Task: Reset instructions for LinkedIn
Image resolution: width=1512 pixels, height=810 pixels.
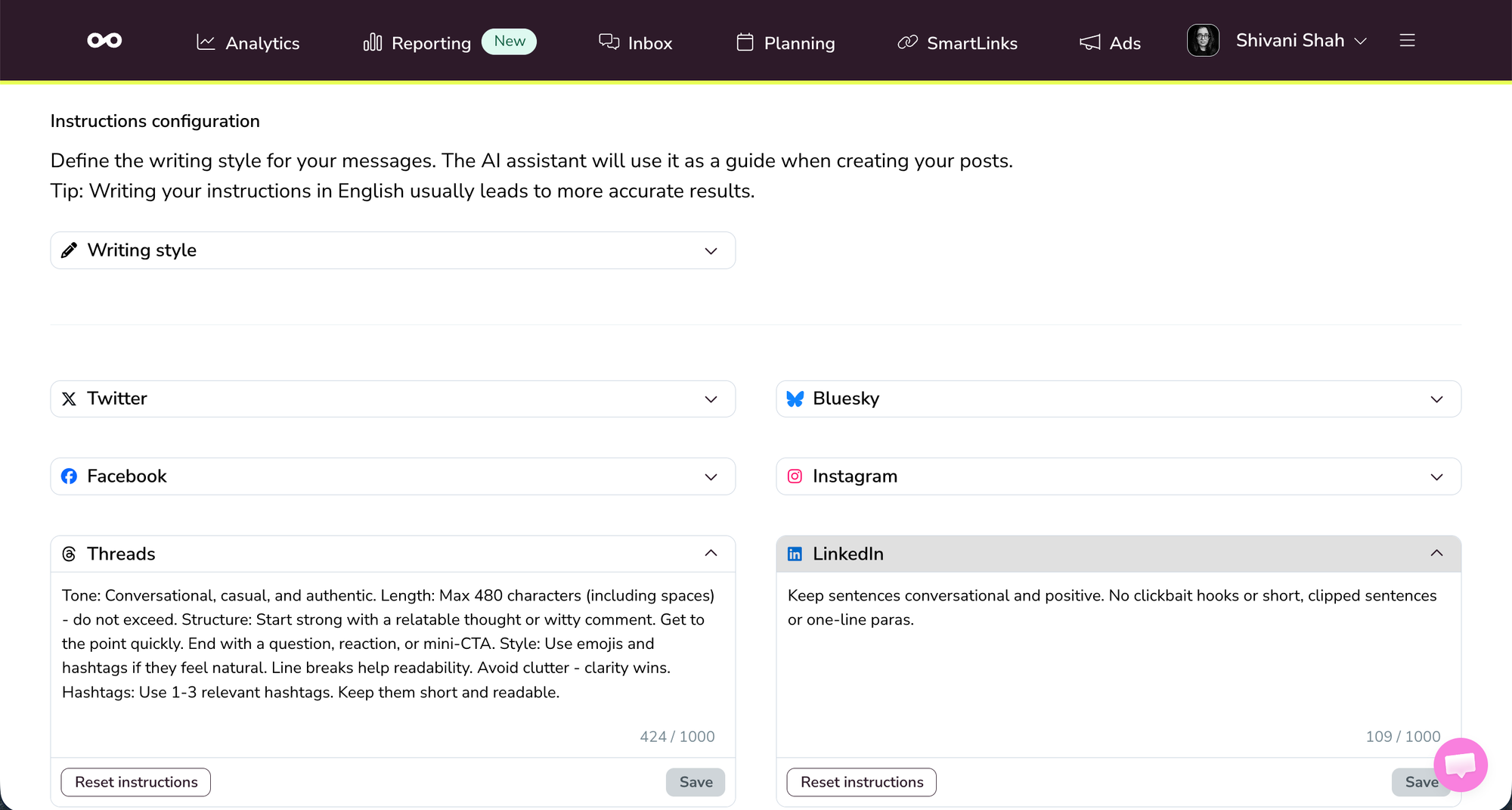Action: pyautogui.click(x=862, y=782)
